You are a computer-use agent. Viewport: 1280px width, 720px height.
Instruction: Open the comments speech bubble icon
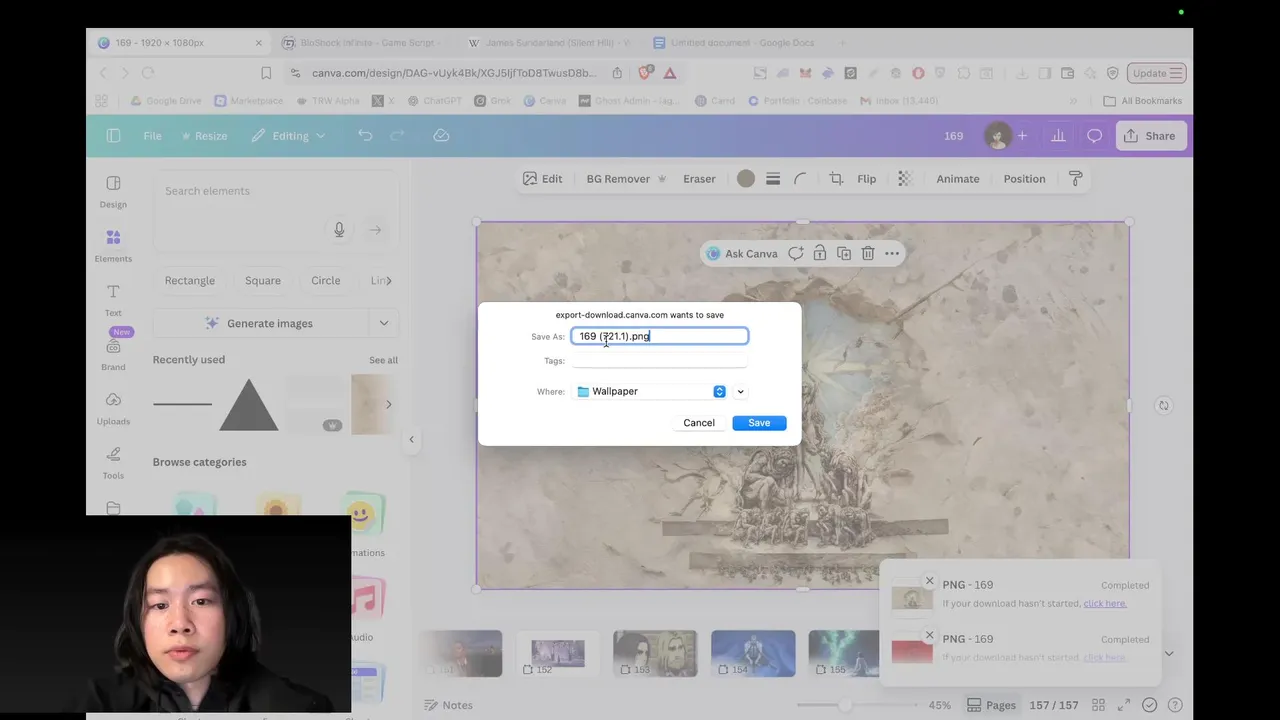(x=1095, y=136)
